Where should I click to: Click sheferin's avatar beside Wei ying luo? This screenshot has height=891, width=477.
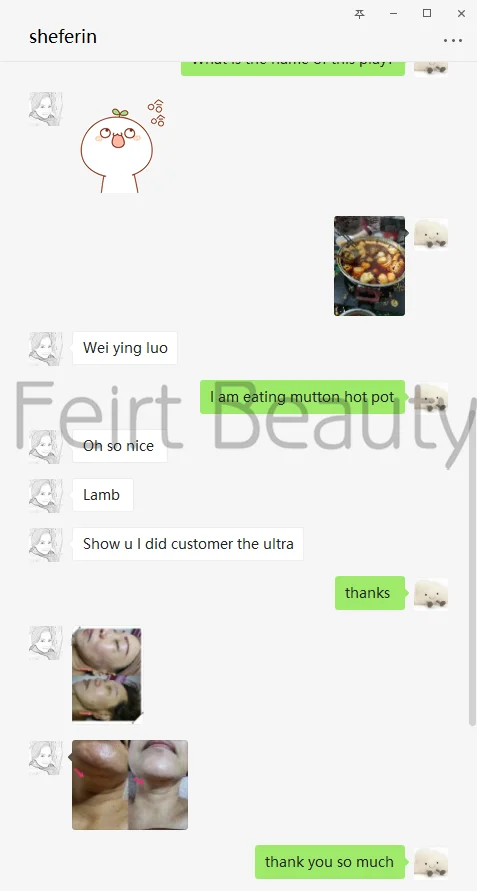click(45, 349)
